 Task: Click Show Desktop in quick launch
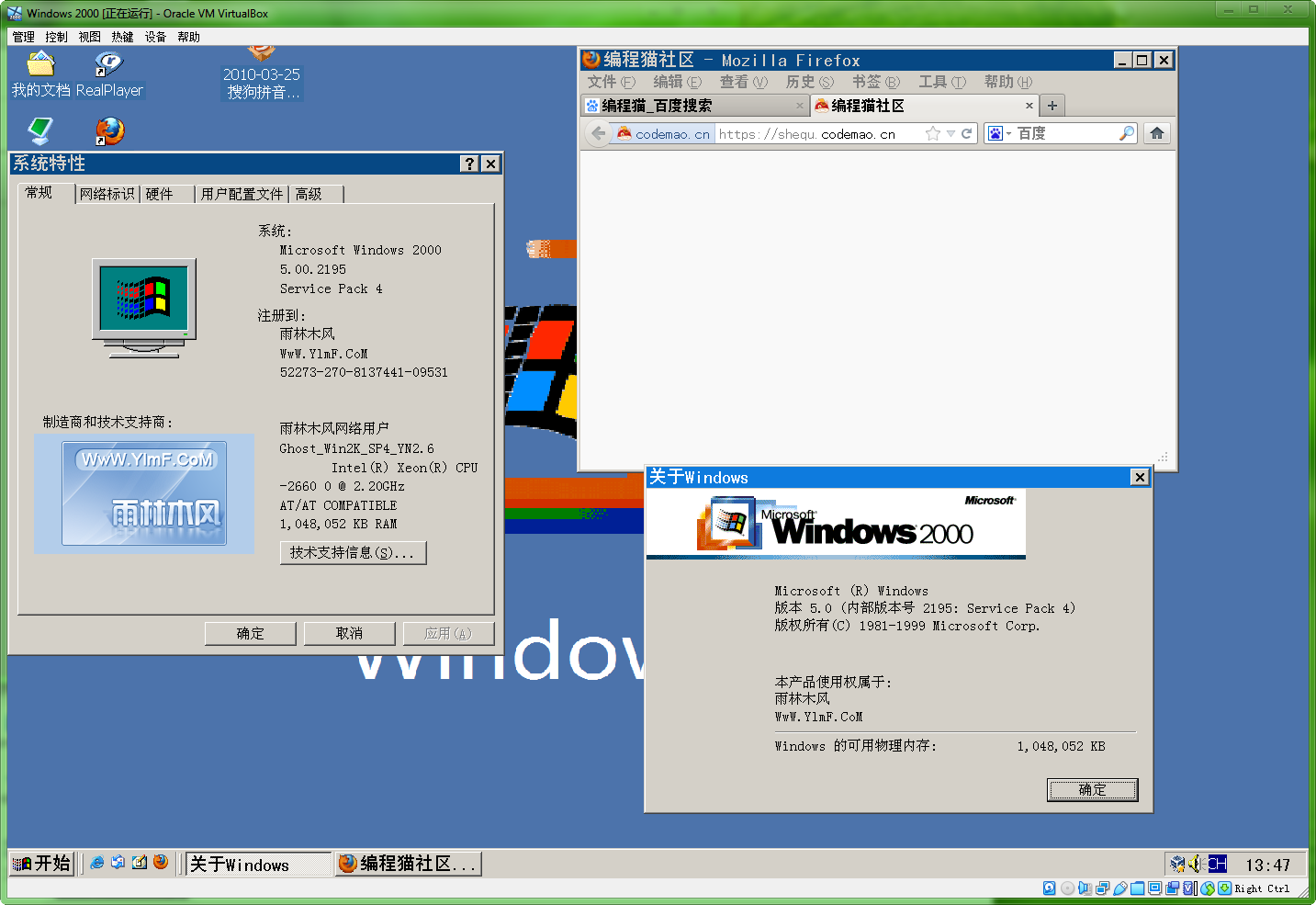coord(140,863)
